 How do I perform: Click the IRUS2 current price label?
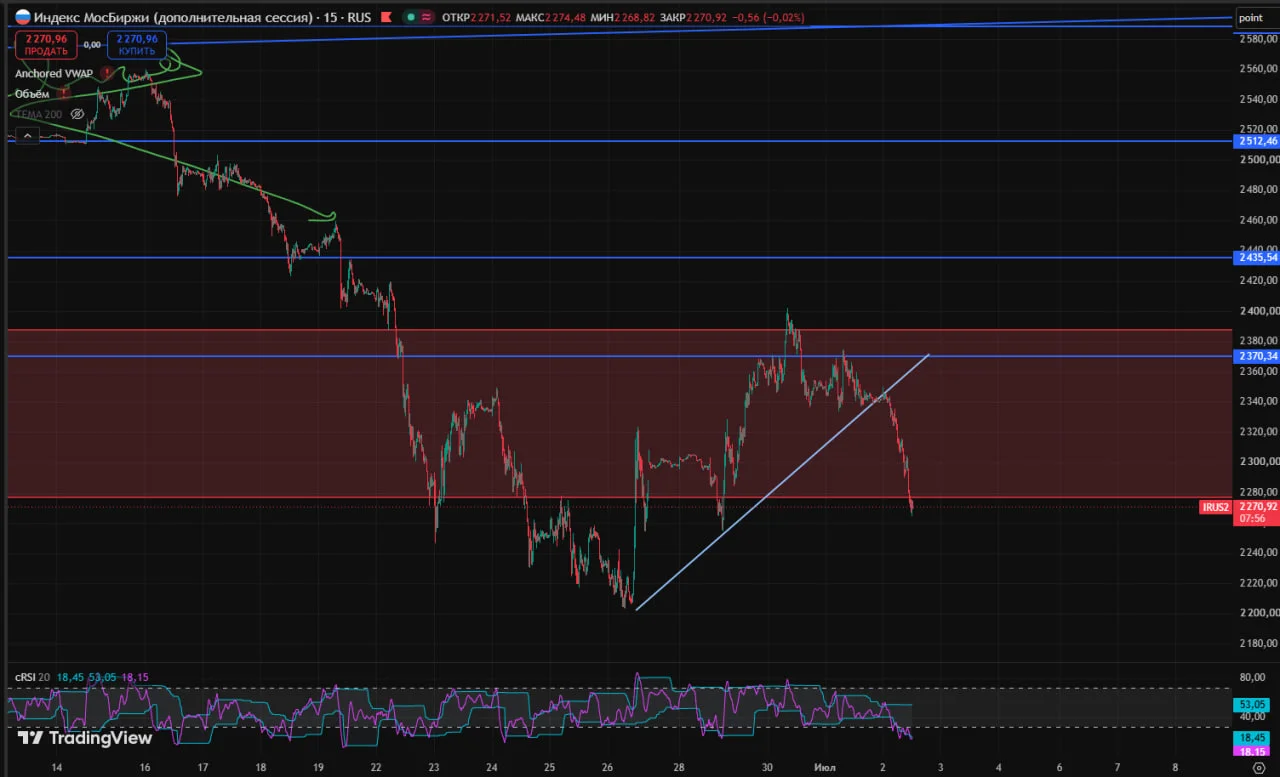(x=1216, y=507)
